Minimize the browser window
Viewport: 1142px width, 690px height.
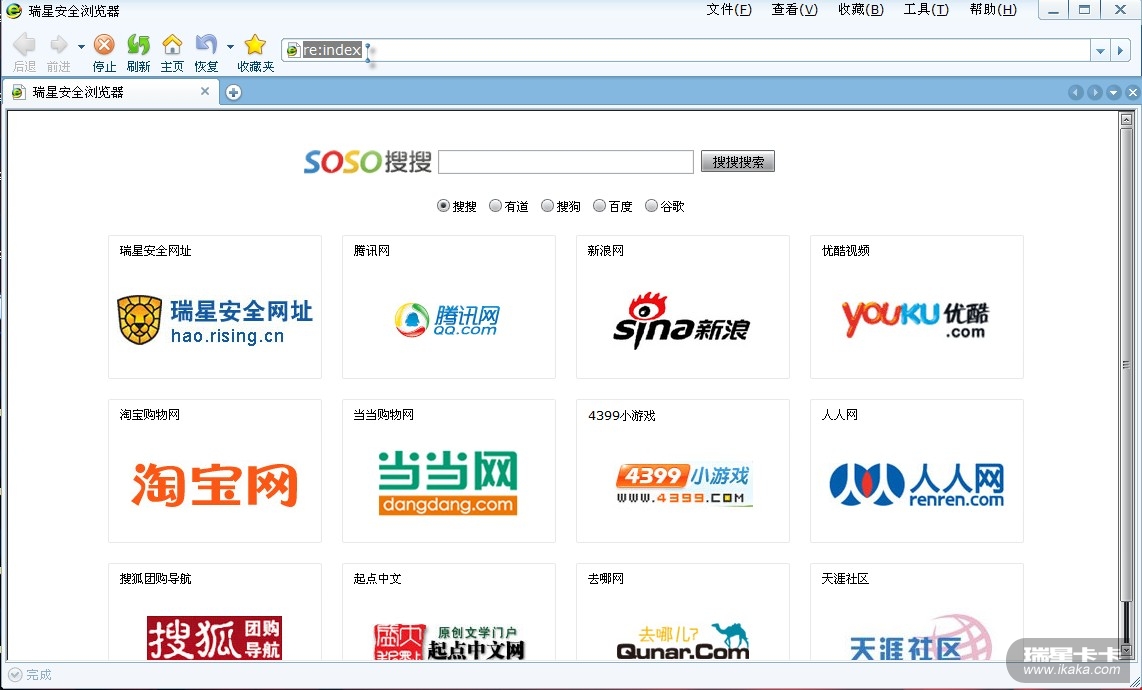pos(1052,10)
